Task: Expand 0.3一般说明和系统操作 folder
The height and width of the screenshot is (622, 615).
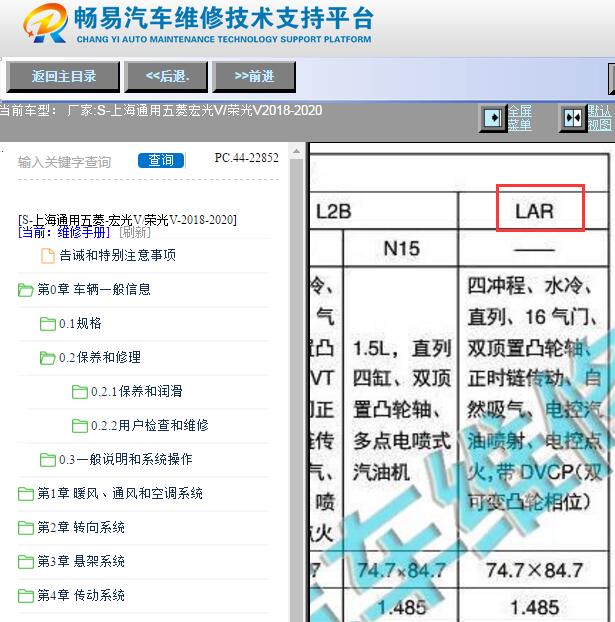Action: pos(126,459)
